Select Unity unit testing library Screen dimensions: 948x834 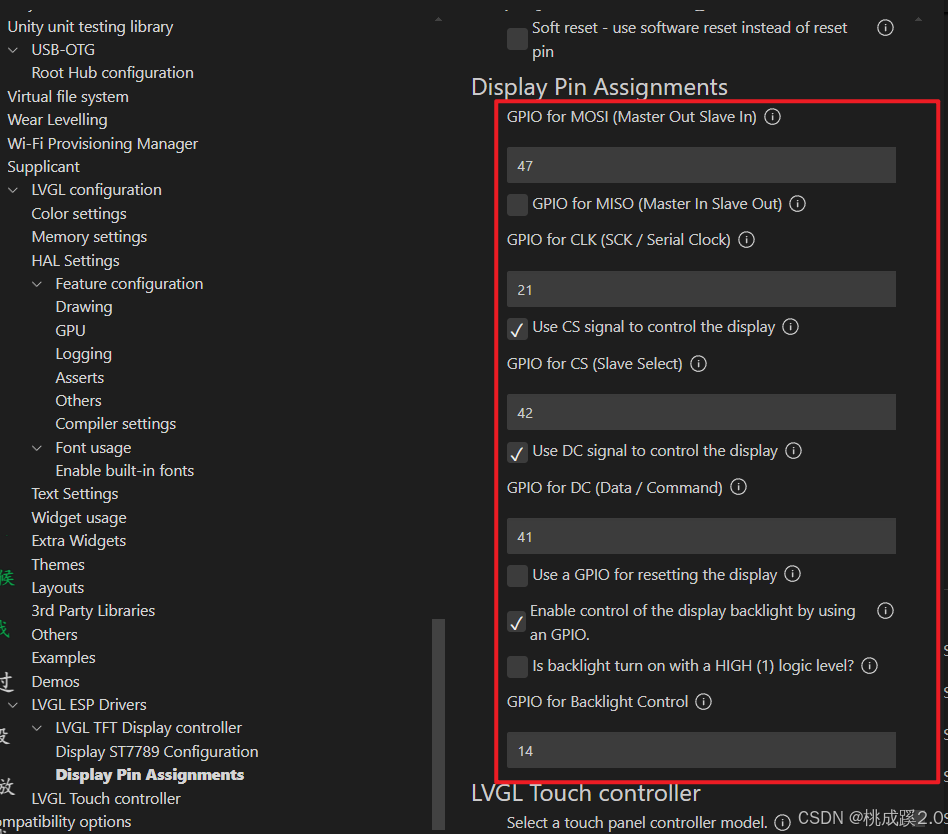[90, 27]
